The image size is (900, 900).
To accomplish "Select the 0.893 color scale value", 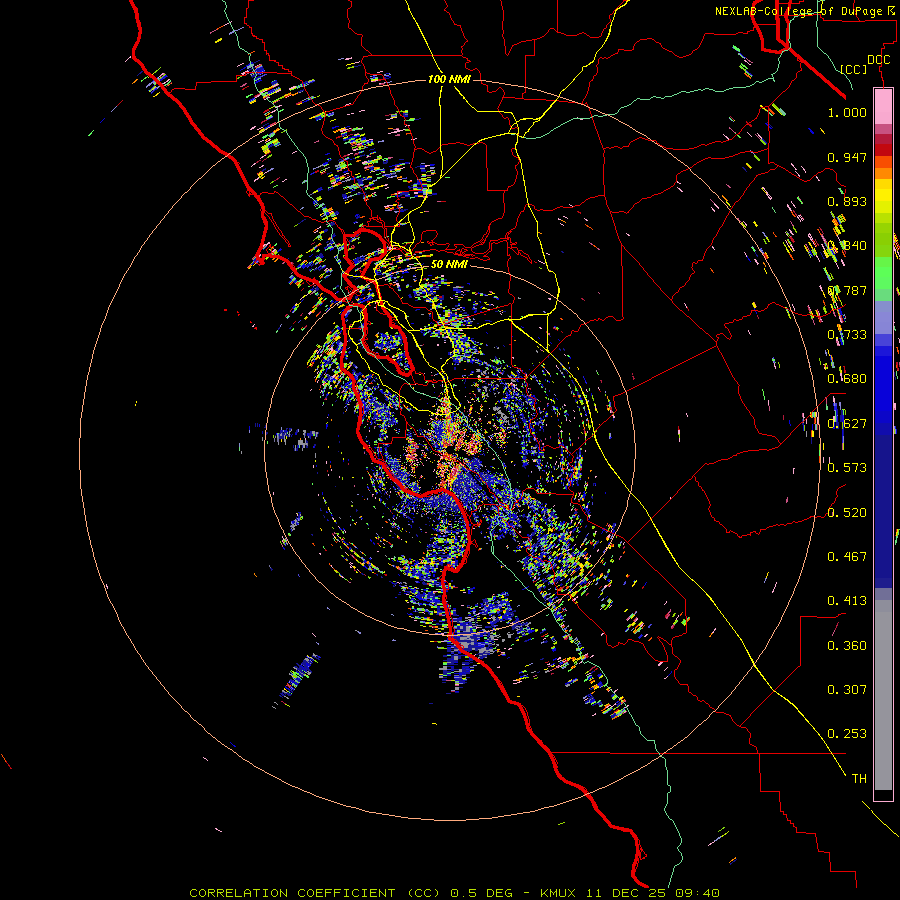I will pos(847,201).
